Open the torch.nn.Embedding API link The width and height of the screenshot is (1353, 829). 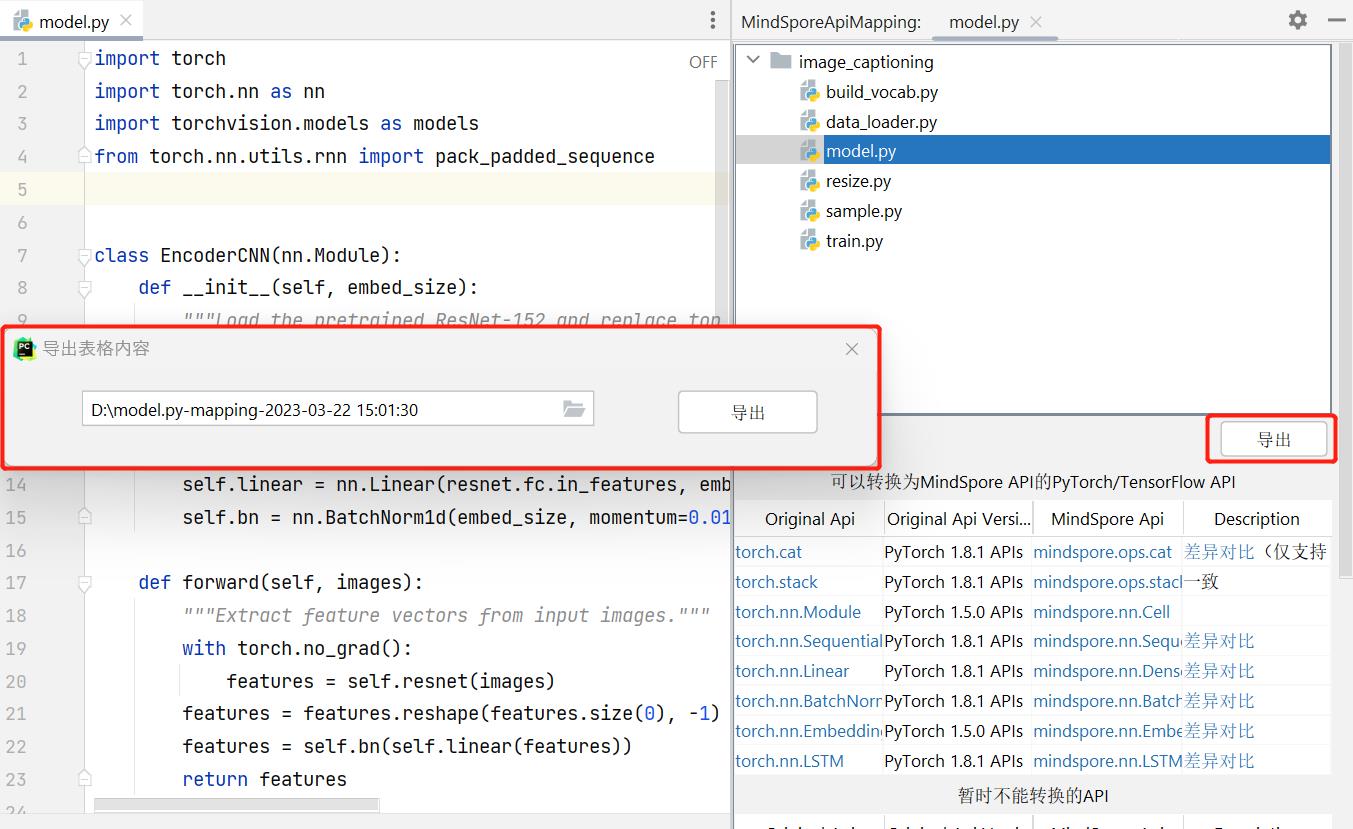(808, 731)
